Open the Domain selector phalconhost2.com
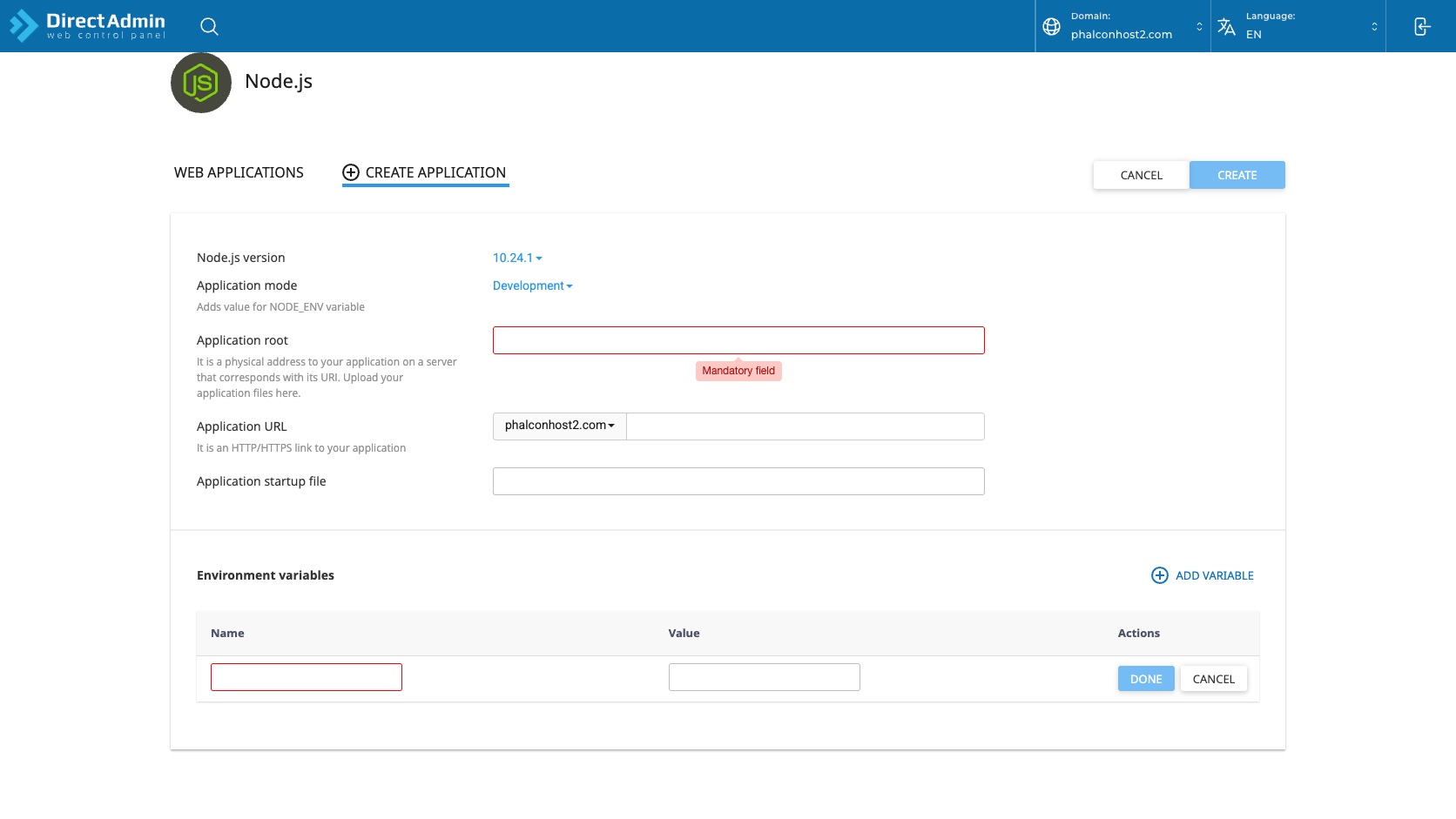Image resolution: width=1456 pixels, height=819 pixels. [x=1123, y=26]
